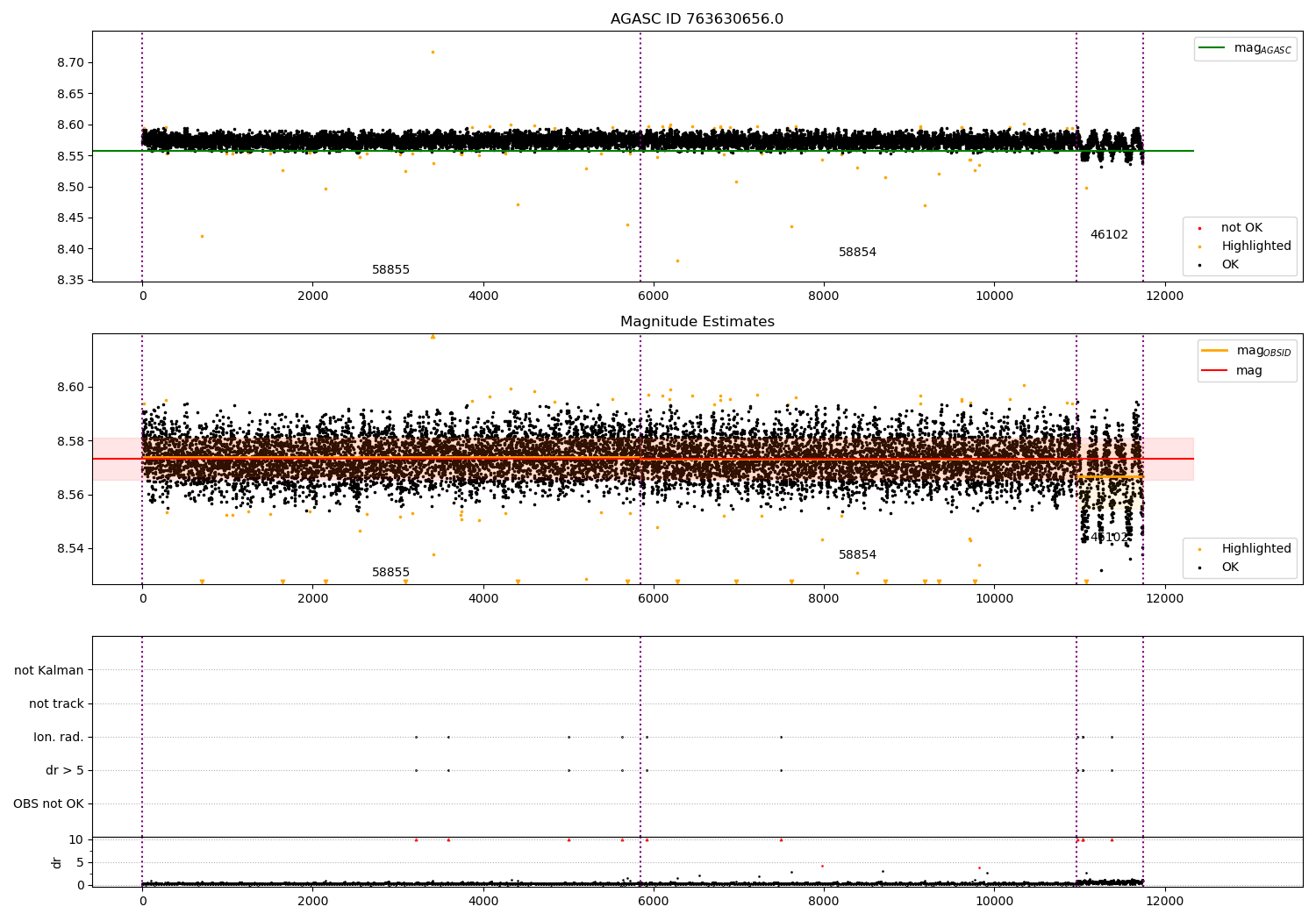Click the 8.54 y-axis tick in the middle plot
This screenshot has width=1316, height=921.
point(72,549)
